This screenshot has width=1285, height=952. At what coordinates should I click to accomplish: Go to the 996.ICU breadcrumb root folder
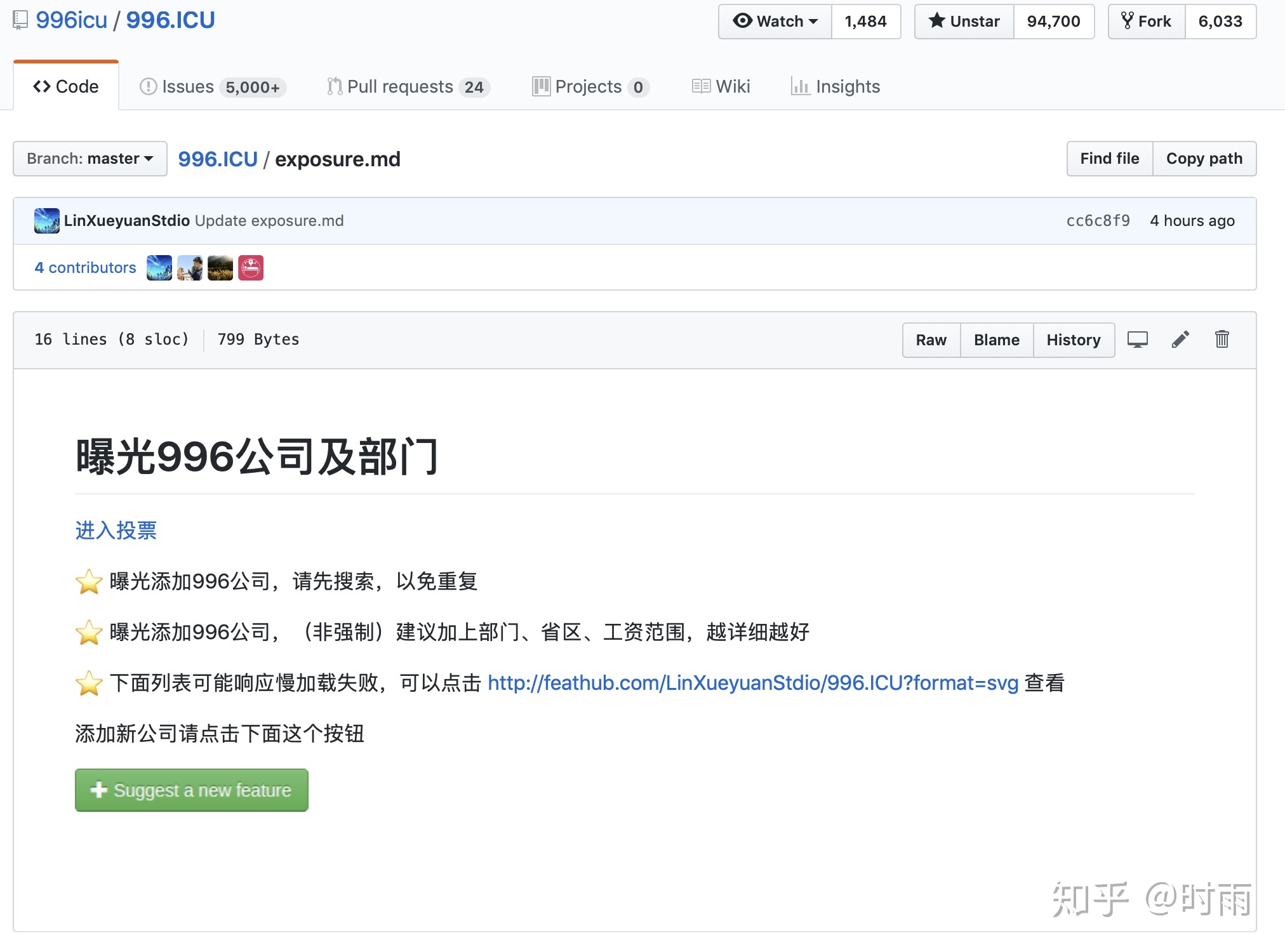point(218,159)
